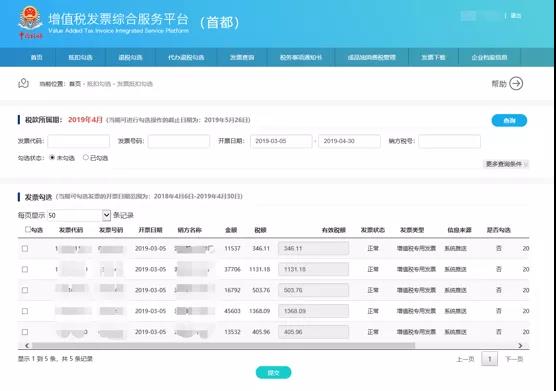Select the 已勾选 radio button
This screenshot has height=391, width=556.
(85, 157)
